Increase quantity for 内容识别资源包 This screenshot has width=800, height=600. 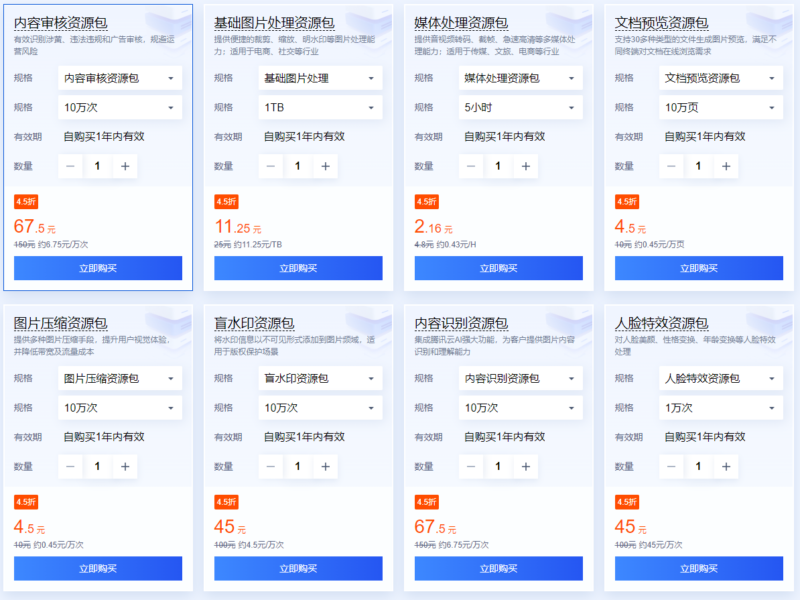click(526, 466)
